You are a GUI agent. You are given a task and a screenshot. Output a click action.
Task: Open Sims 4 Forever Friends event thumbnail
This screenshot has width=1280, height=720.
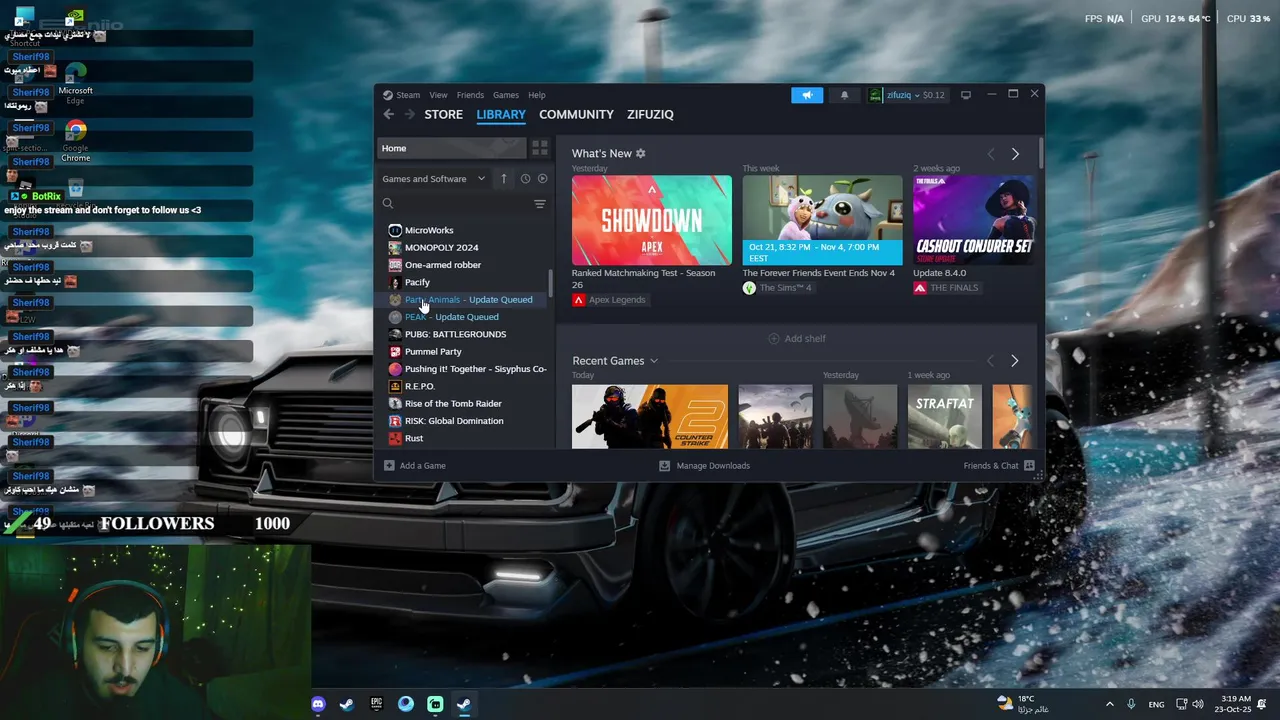pos(822,220)
